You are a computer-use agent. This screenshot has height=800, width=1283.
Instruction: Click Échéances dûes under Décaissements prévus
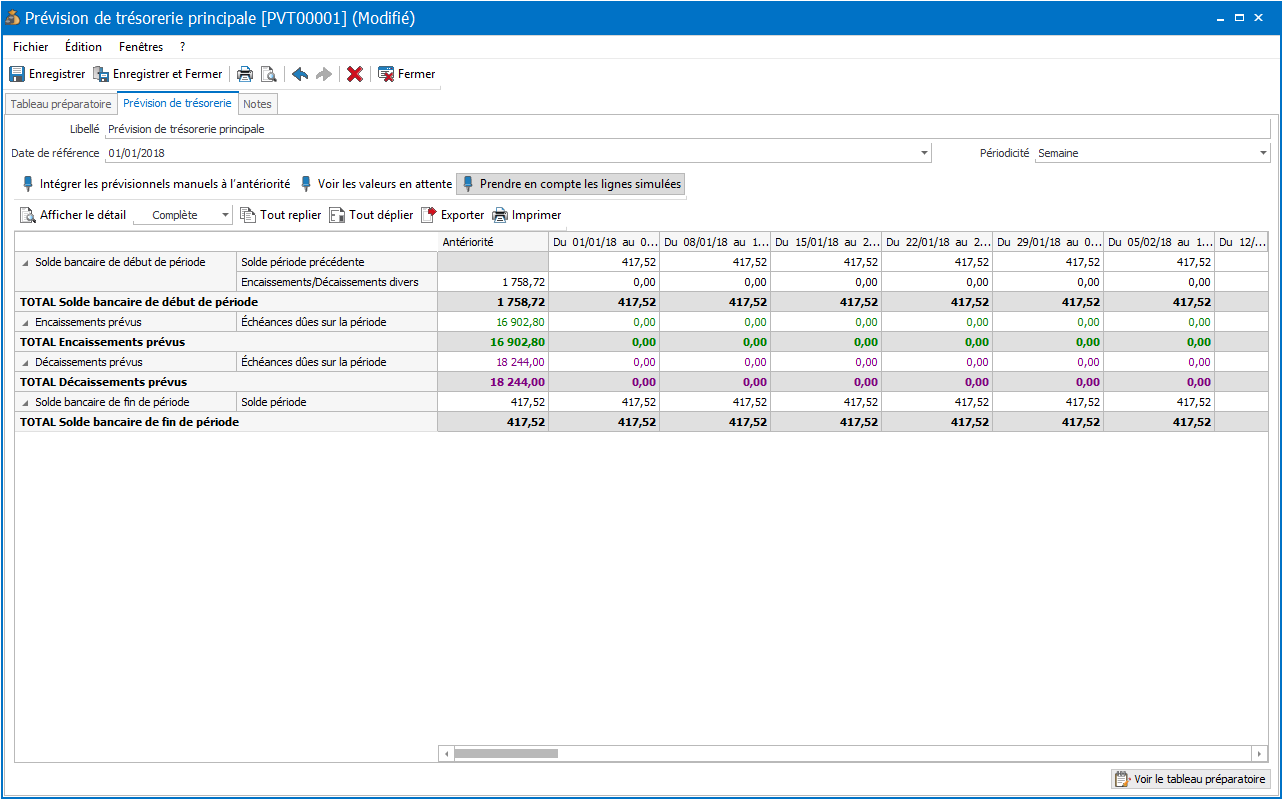[314, 362]
